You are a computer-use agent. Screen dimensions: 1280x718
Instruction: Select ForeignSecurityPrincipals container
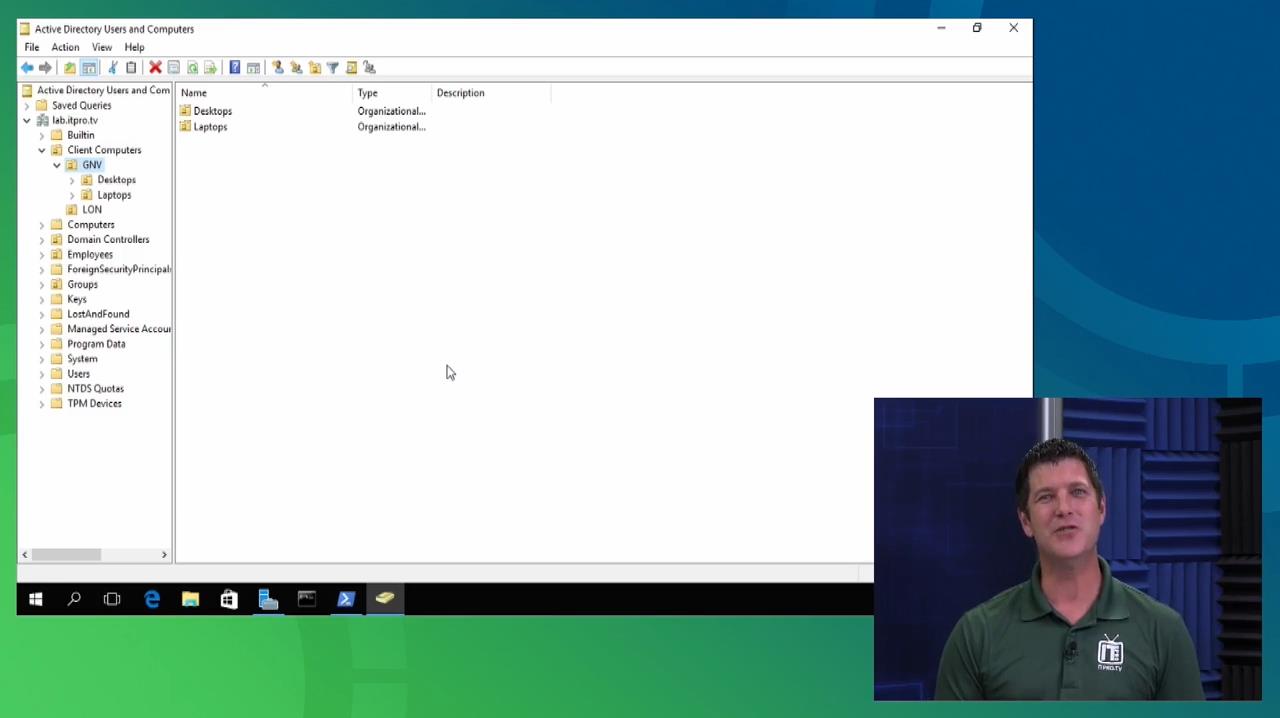(x=118, y=269)
